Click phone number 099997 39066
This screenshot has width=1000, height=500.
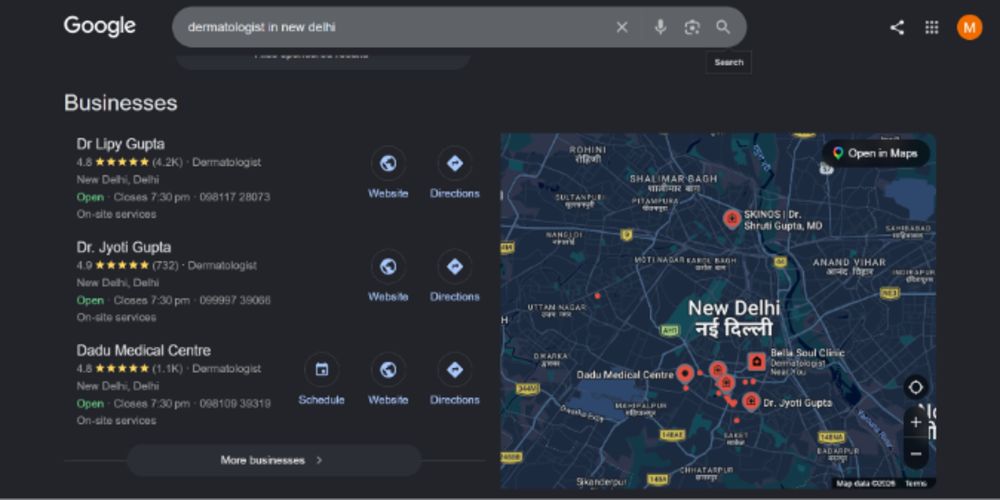pos(235,300)
